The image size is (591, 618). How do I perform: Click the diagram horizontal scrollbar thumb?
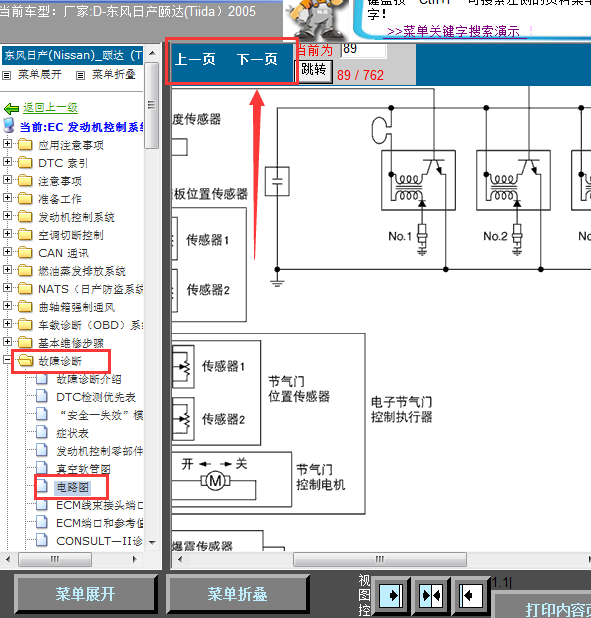point(380,559)
